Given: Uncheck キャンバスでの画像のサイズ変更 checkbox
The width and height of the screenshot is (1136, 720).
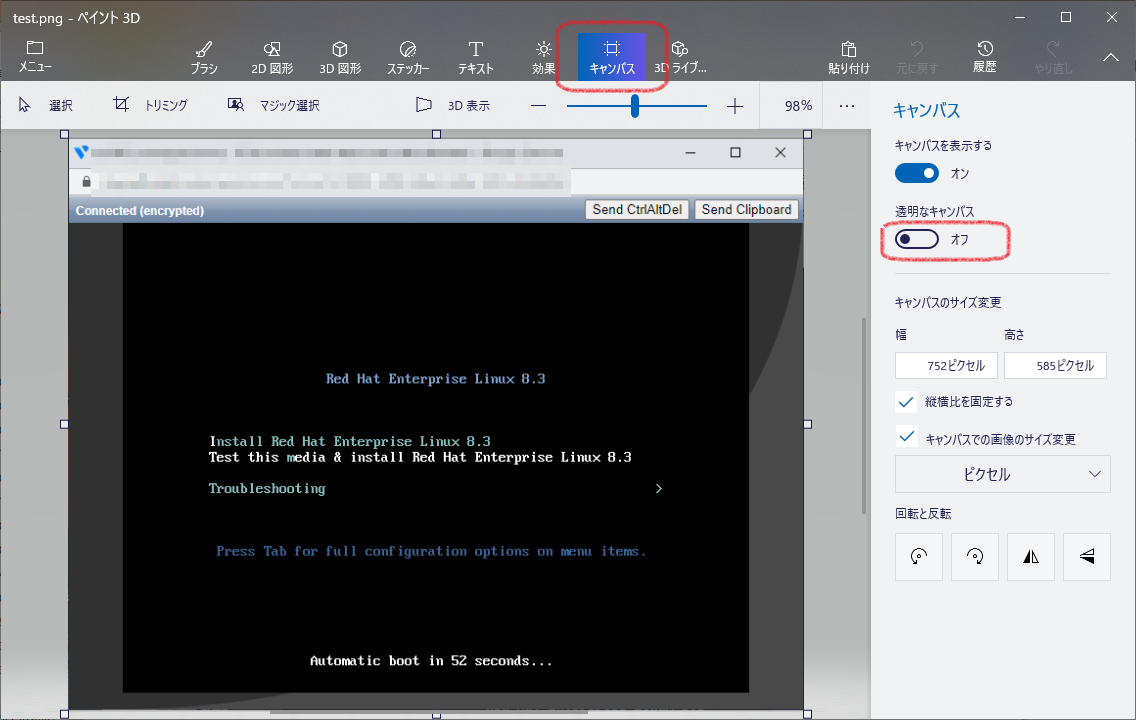Looking at the screenshot, I should pos(906,437).
